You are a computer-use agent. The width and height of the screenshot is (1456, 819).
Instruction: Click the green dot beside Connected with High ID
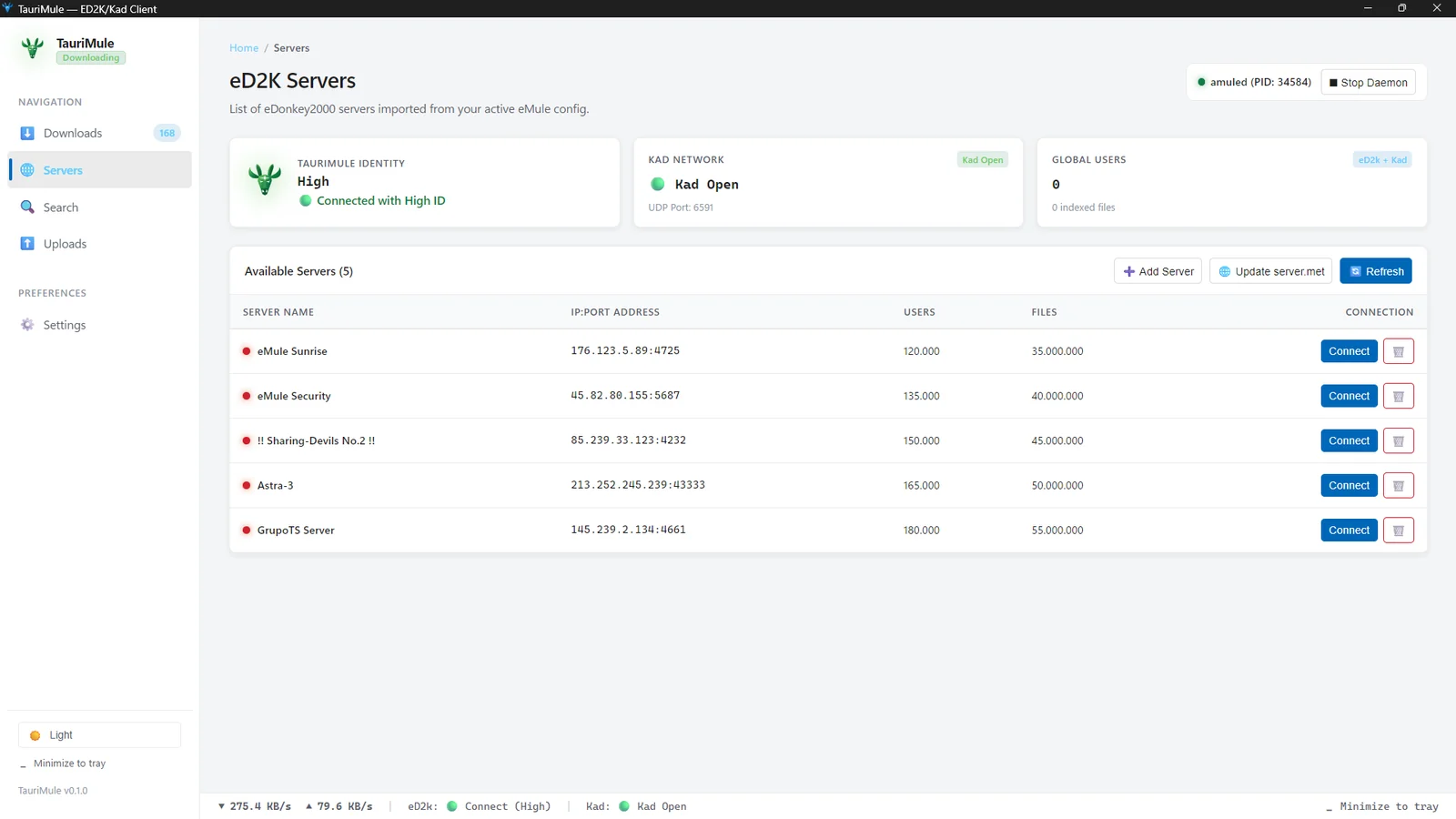click(x=306, y=201)
